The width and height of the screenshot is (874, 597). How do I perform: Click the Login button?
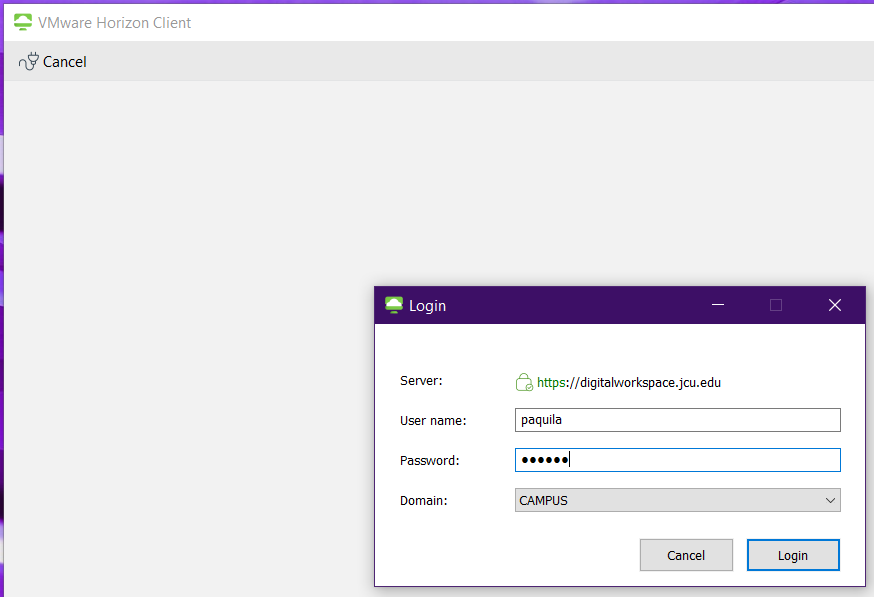[793, 555]
